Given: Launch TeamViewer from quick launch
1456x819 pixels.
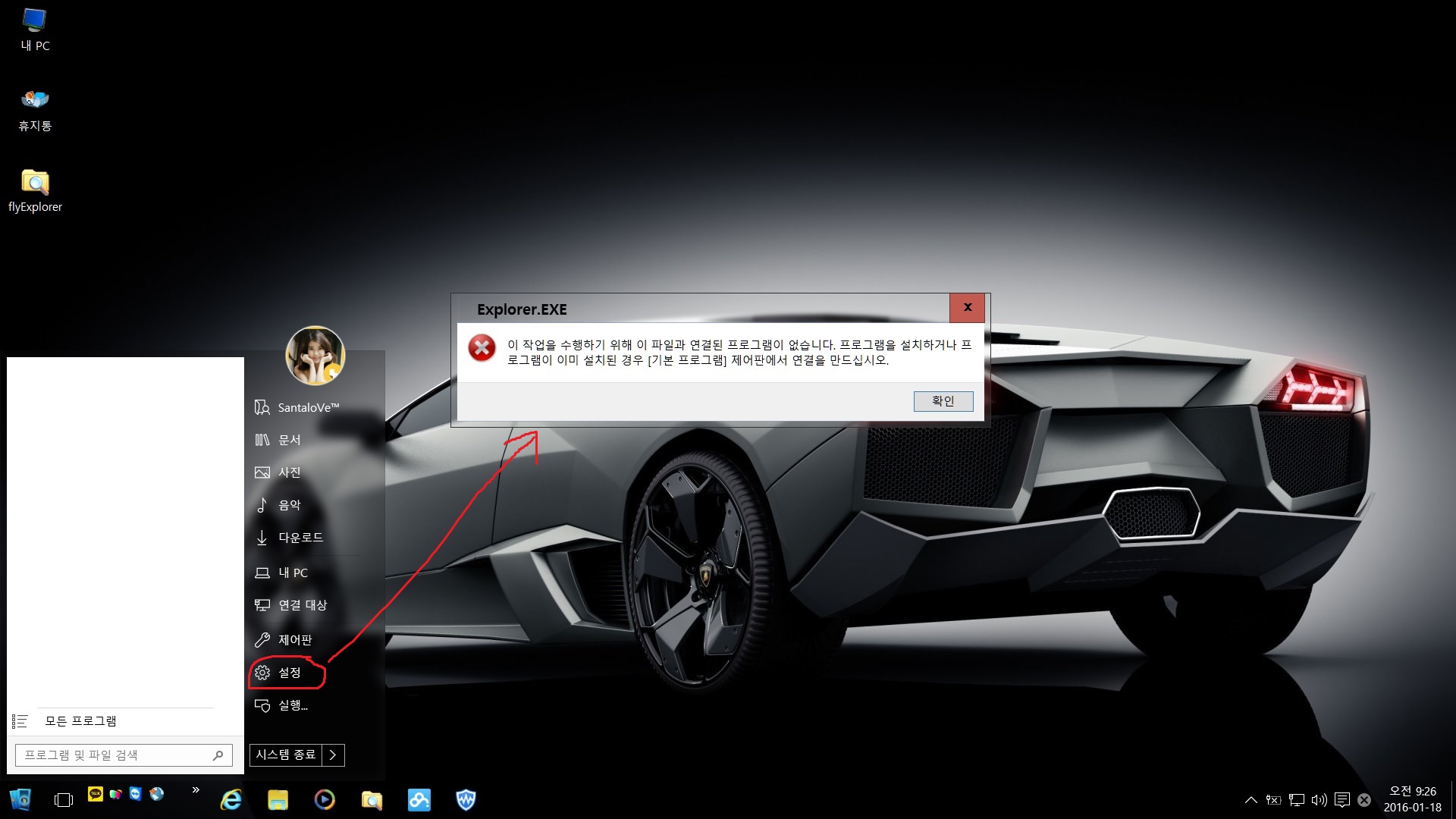Looking at the screenshot, I should click(x=136, y=794).
